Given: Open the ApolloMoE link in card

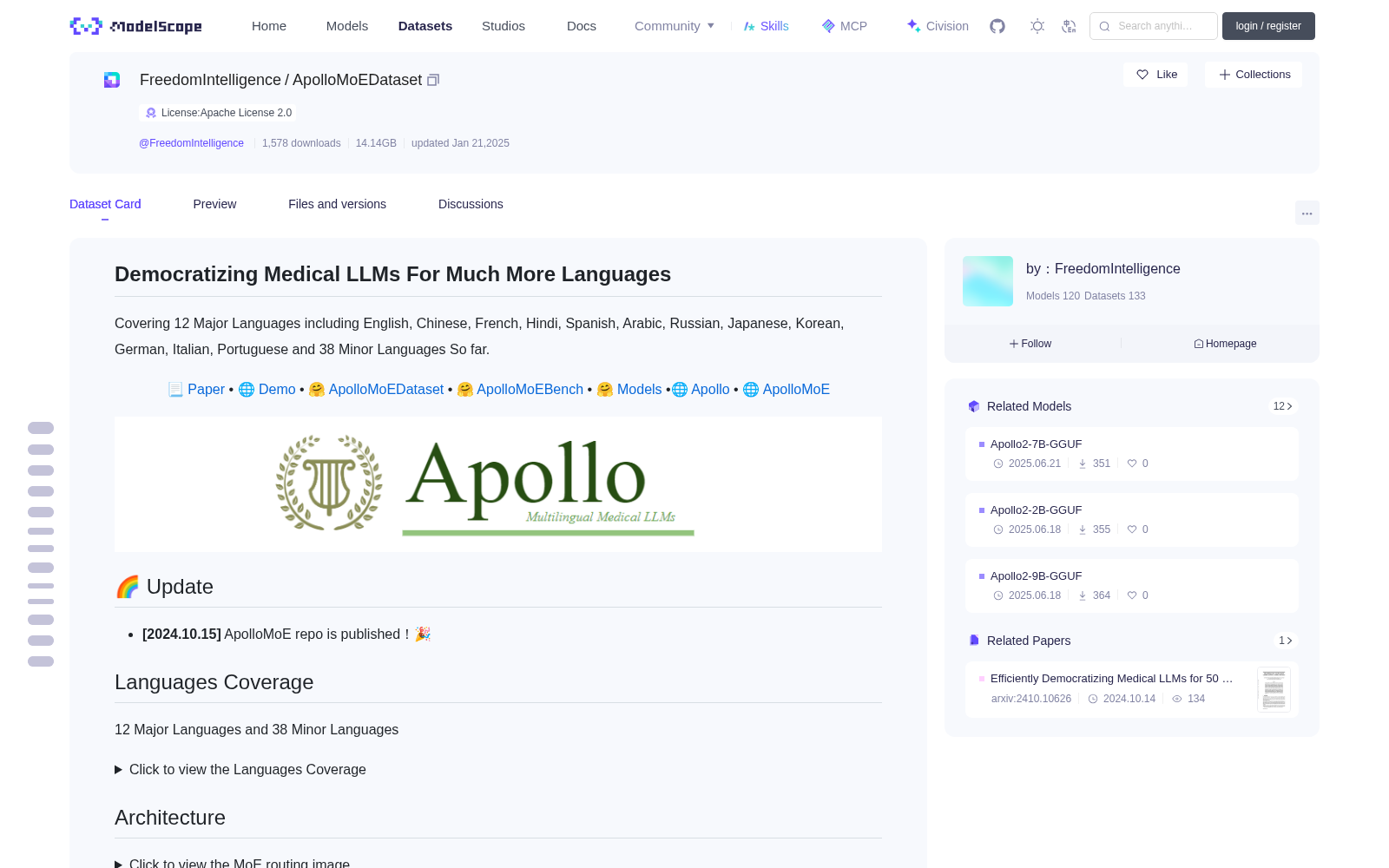Looking at the screenshot, I should (796, 390).
